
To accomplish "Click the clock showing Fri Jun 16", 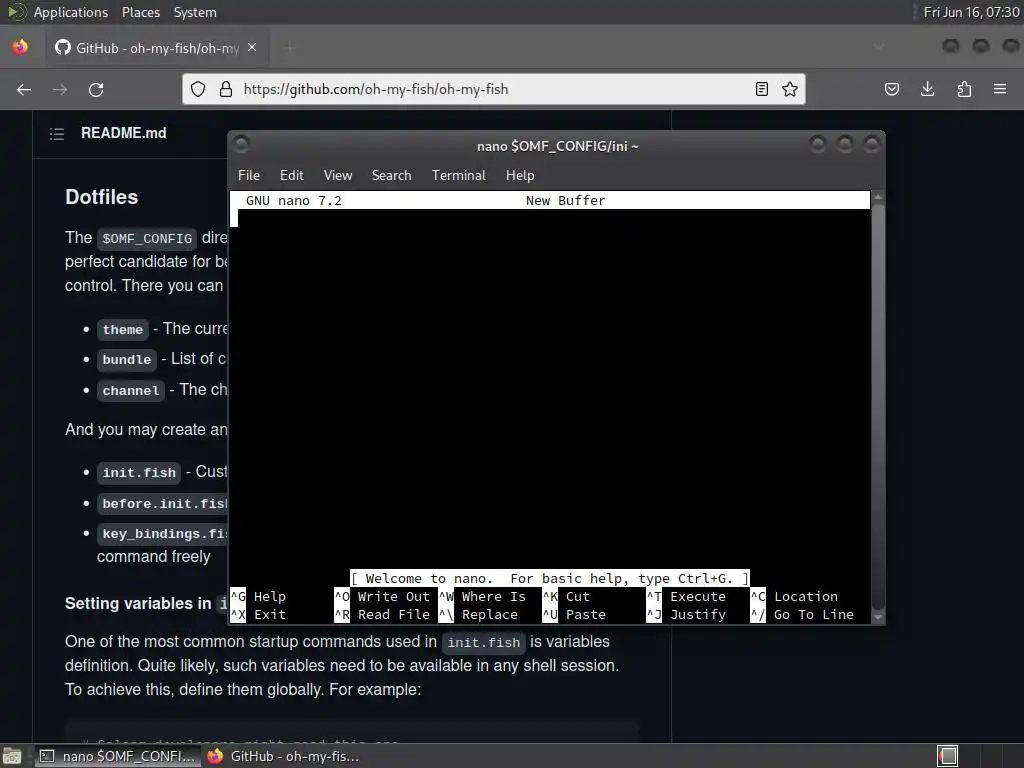I will point(971,12).
